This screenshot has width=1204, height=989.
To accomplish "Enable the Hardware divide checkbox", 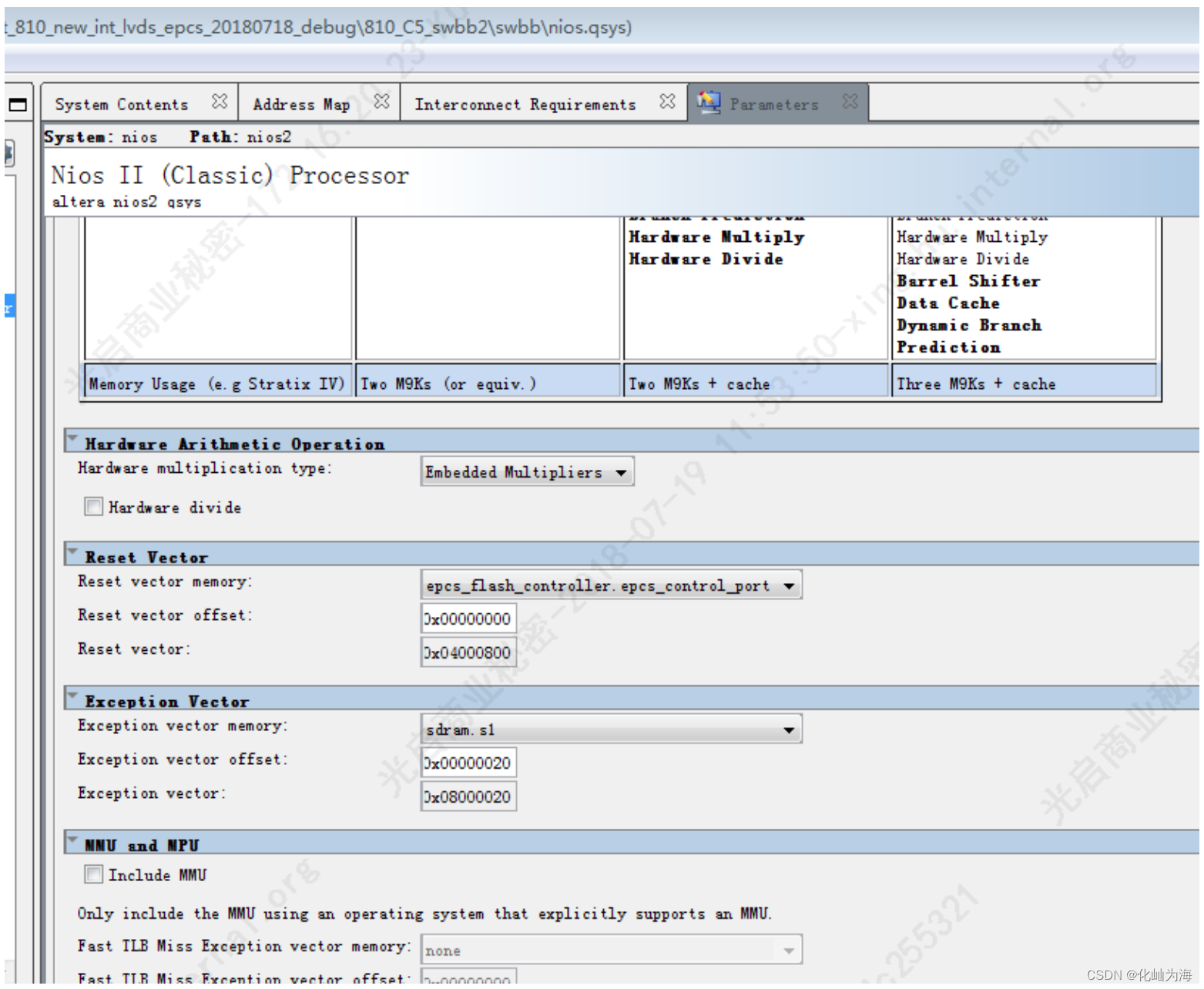I will click(x=93, y=506).
